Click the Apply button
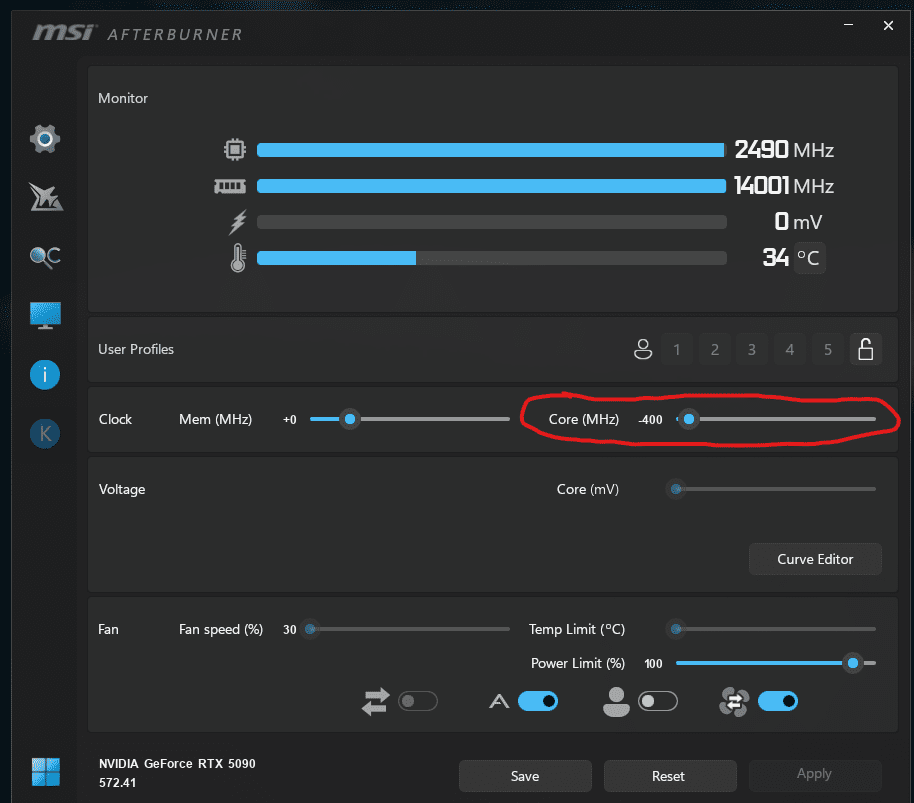The height and width of the screenshot is (803, 914). [x=815, y=774]
